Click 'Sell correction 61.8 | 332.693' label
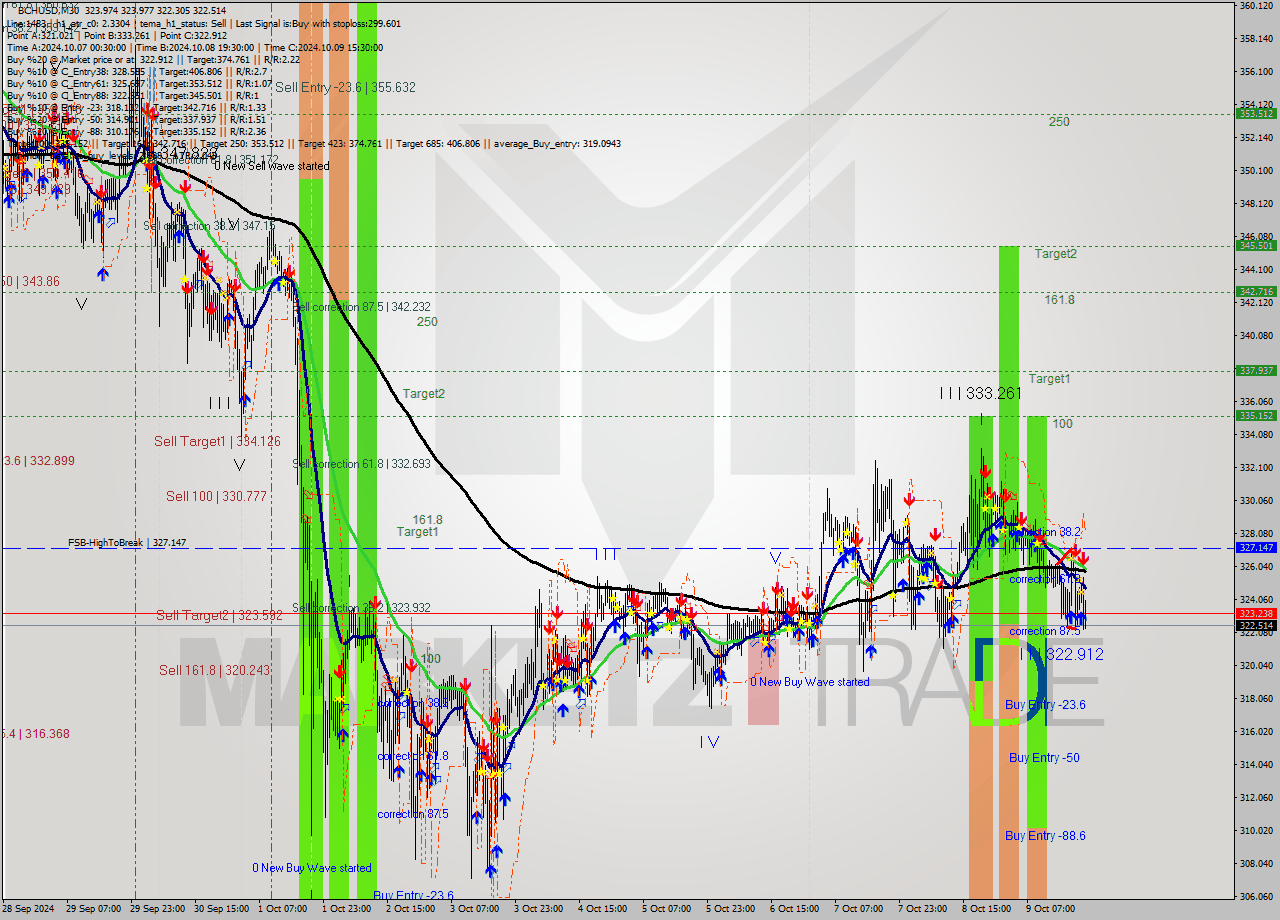The image size is (1280, 920). point(361,464)
